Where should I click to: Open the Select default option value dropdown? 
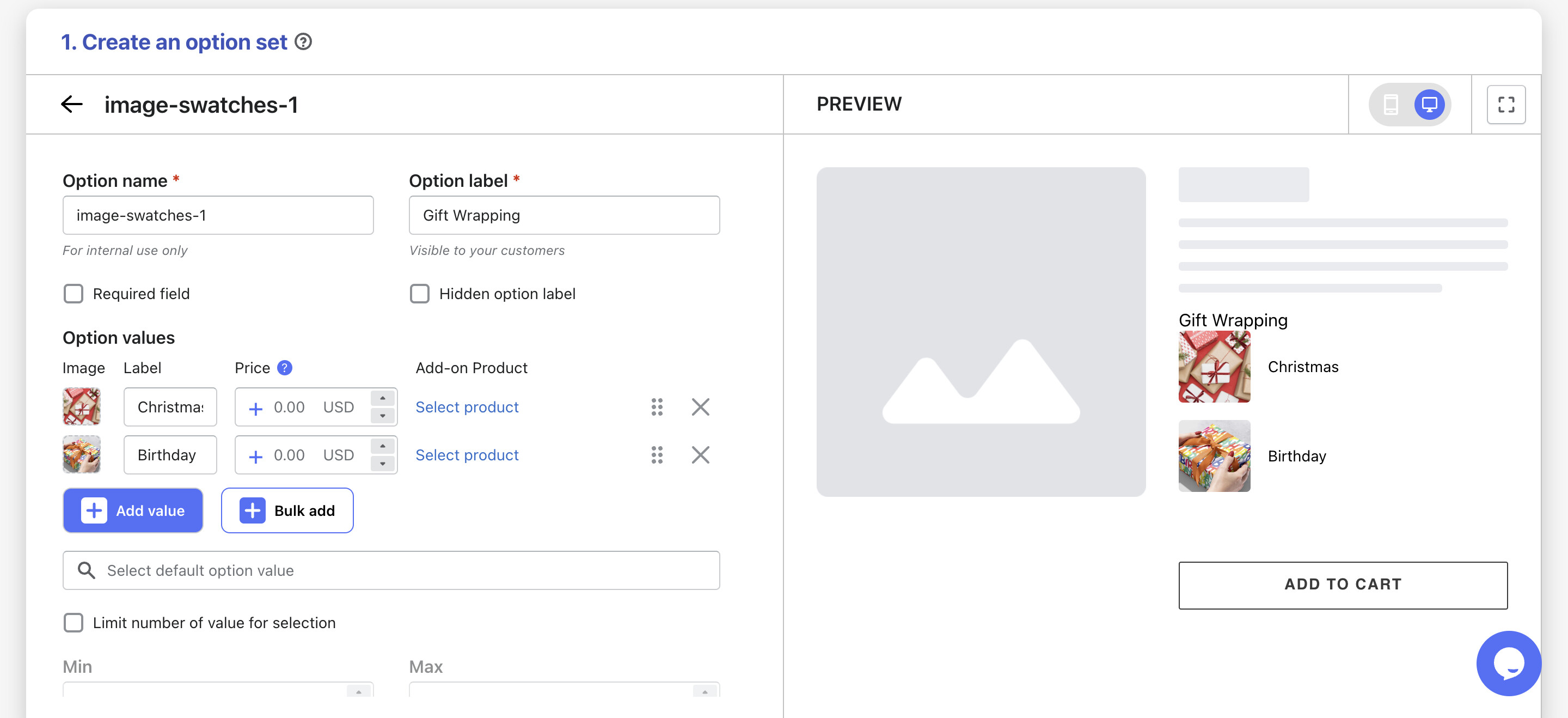391,570
